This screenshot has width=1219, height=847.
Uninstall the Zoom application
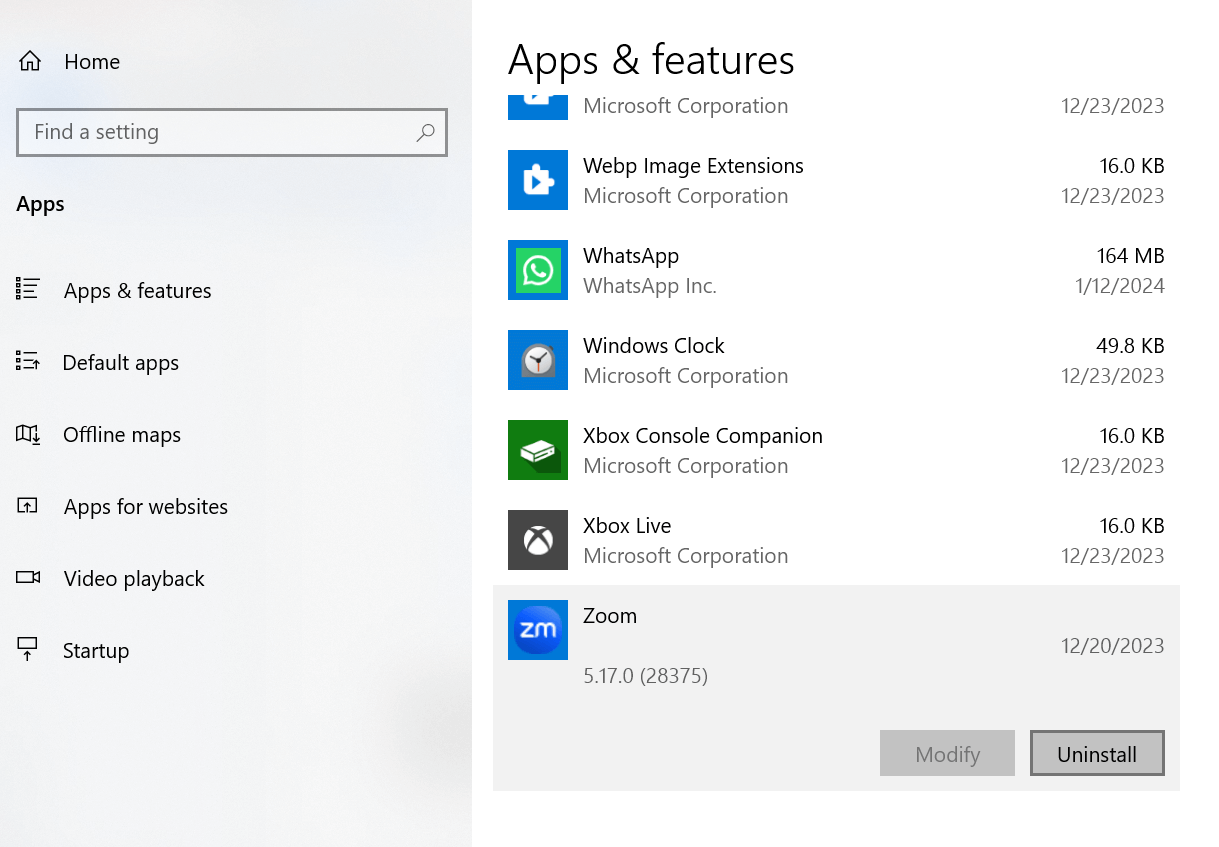click(1096, 754)
